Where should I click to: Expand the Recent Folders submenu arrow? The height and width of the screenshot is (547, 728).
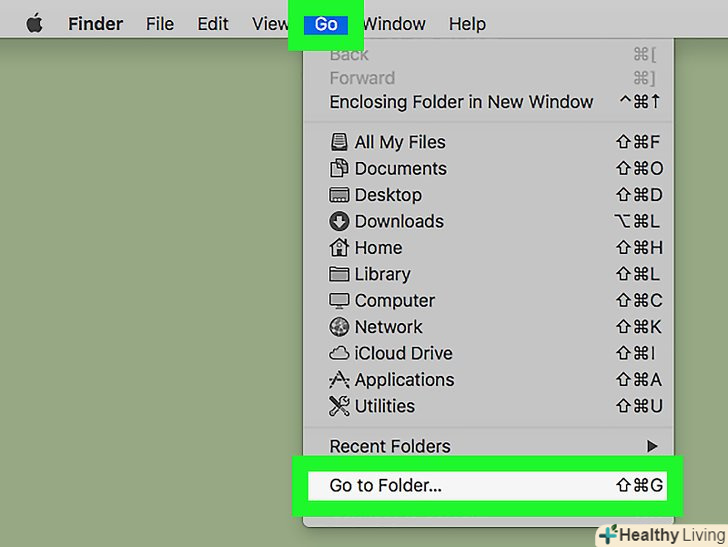pos(652,446)
